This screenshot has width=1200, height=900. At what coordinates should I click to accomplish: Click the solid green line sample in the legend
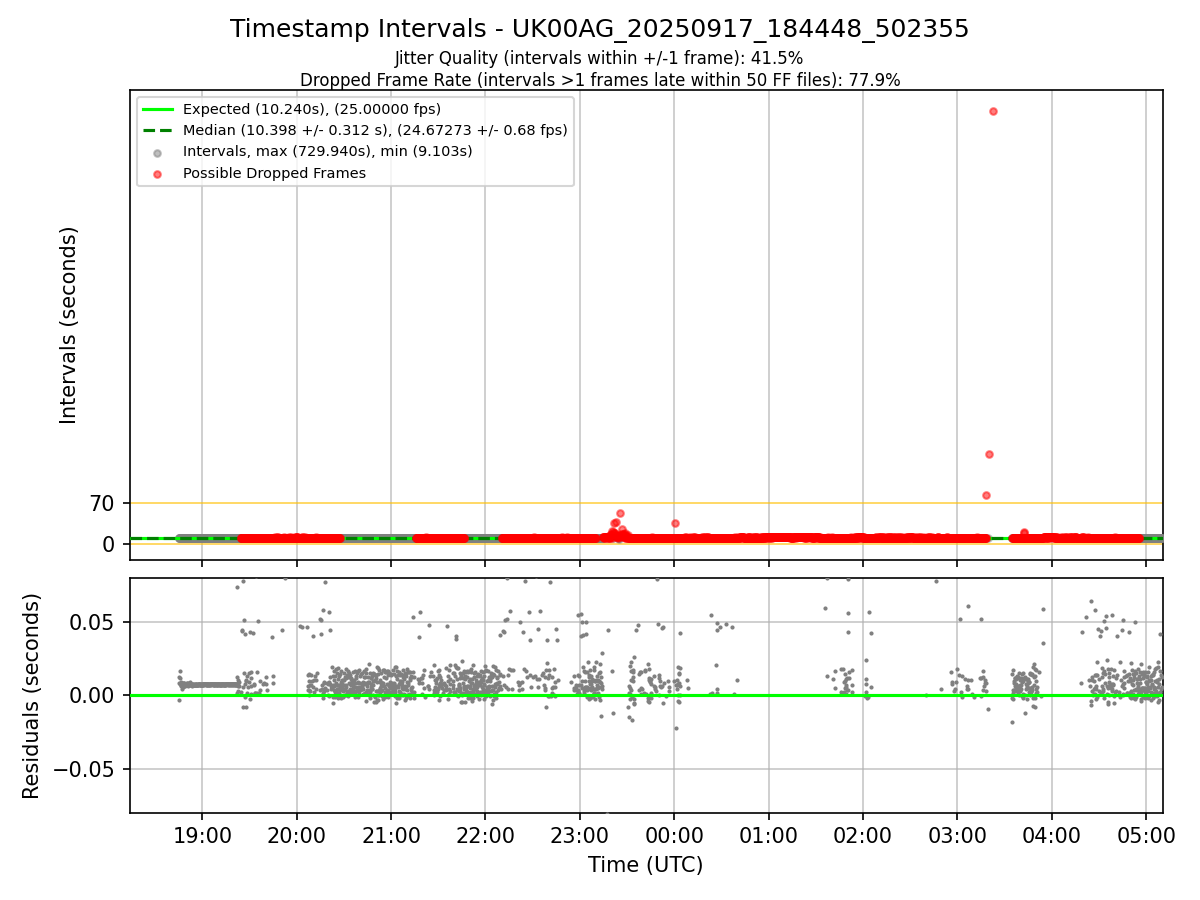pos(158,109)
